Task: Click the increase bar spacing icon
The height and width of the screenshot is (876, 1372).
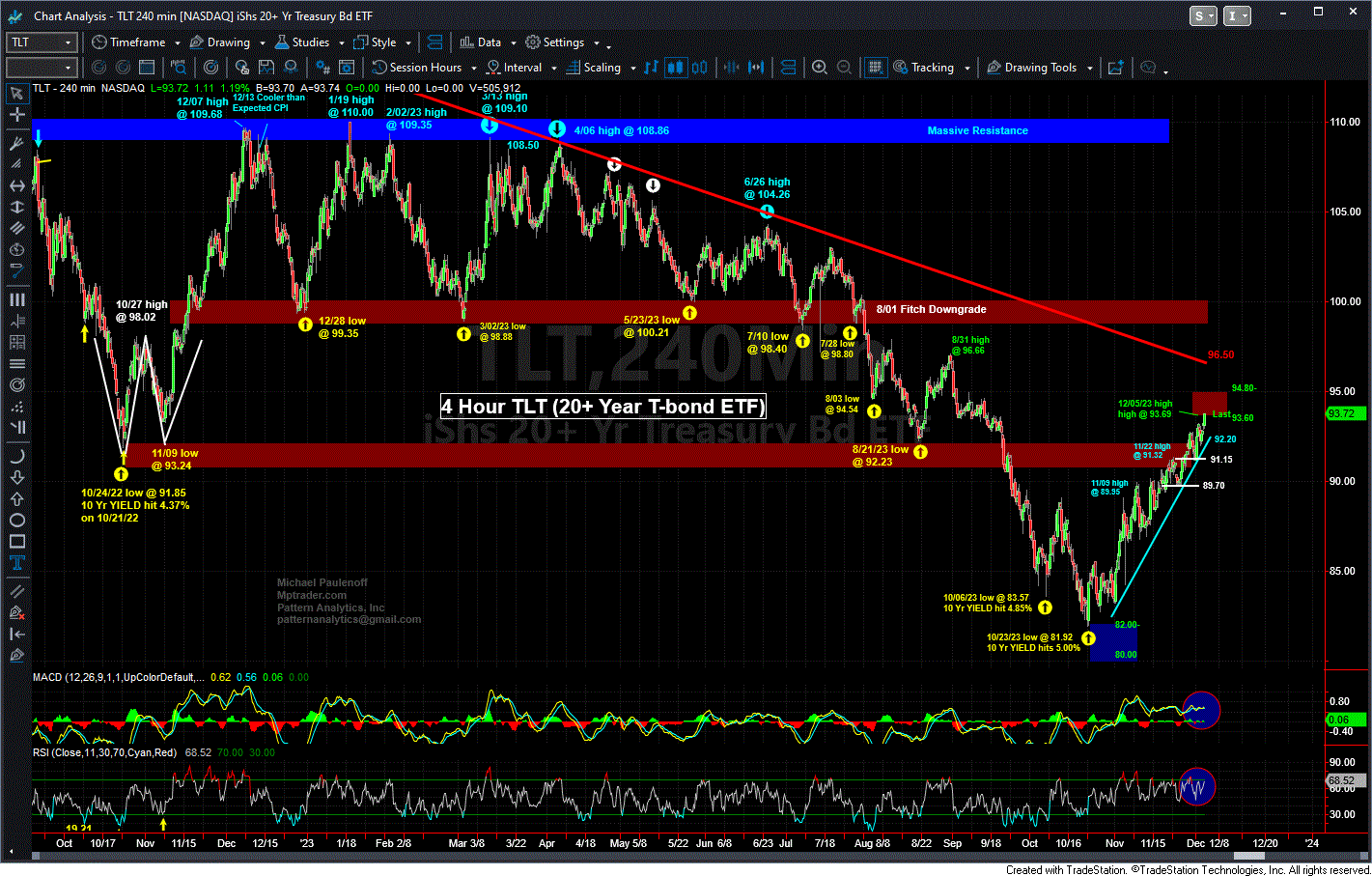Action: pyautogui.click(x=756, y=68)
